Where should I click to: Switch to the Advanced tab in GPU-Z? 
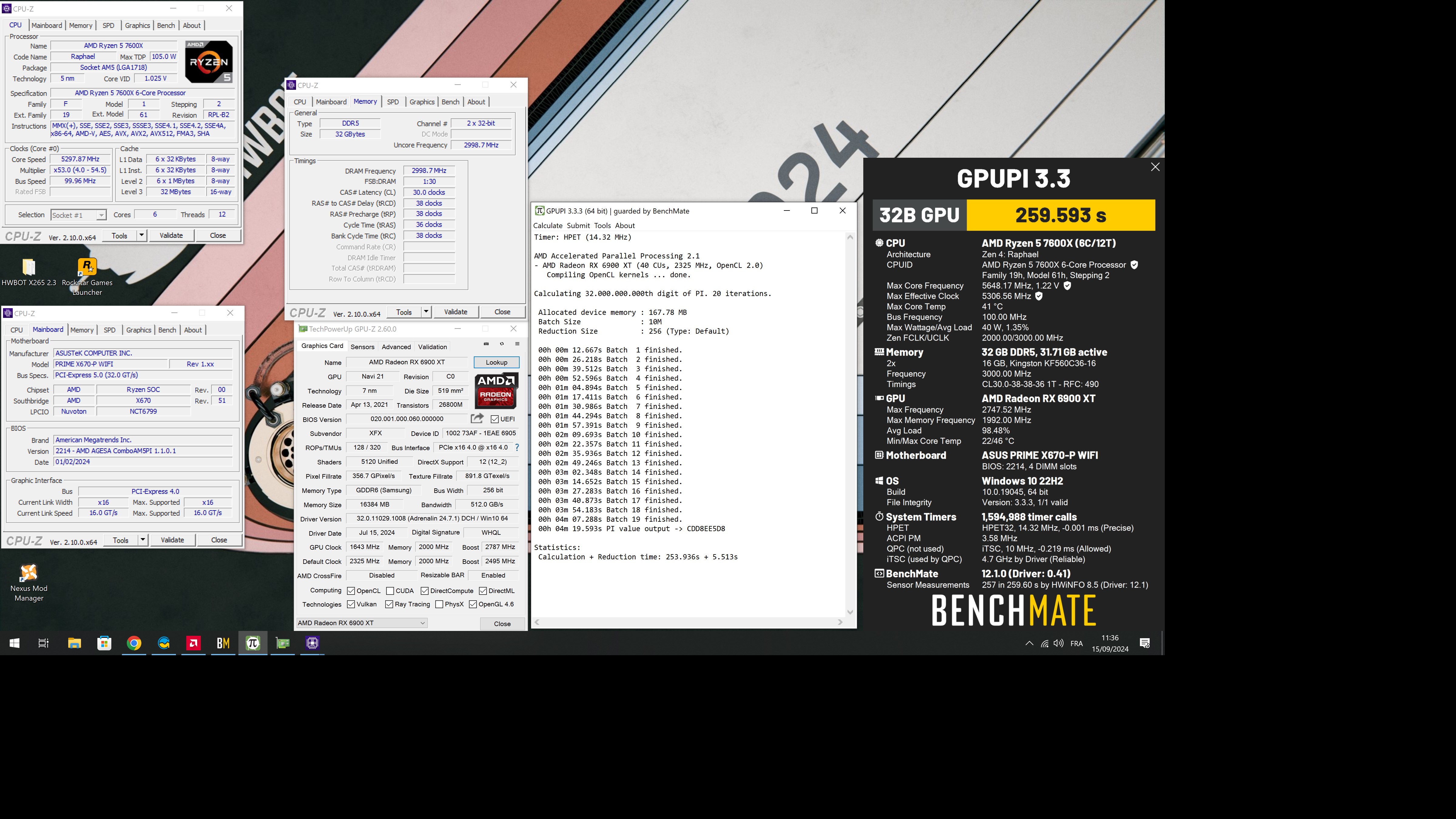396,346
